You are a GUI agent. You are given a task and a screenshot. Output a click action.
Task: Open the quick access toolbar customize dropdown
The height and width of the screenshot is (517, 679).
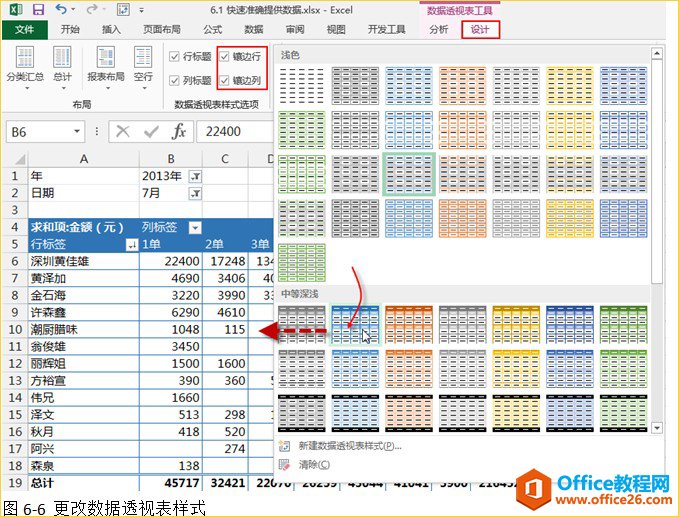click(x=142, y=10)
